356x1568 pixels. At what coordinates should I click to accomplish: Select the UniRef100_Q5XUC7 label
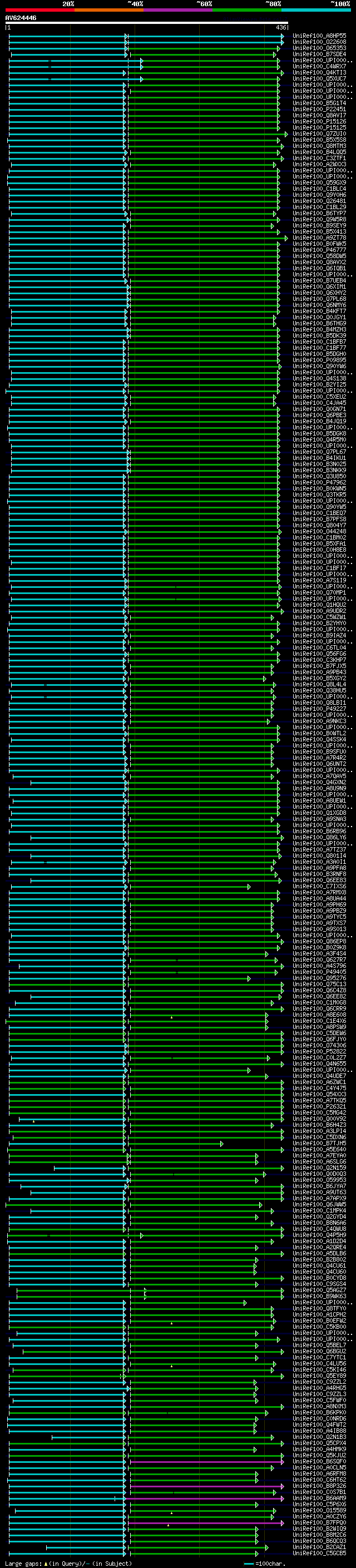pos(319,78)
